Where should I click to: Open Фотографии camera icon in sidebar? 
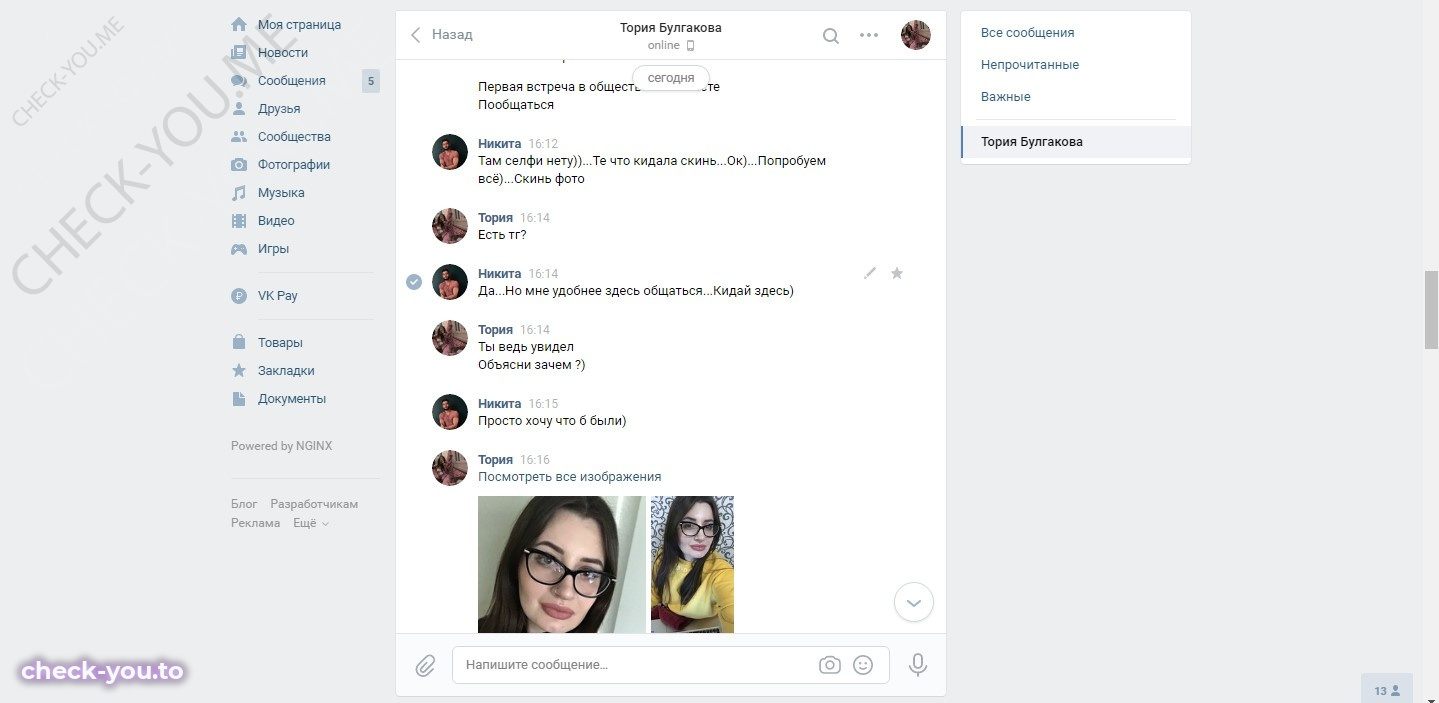click(239, 164)
